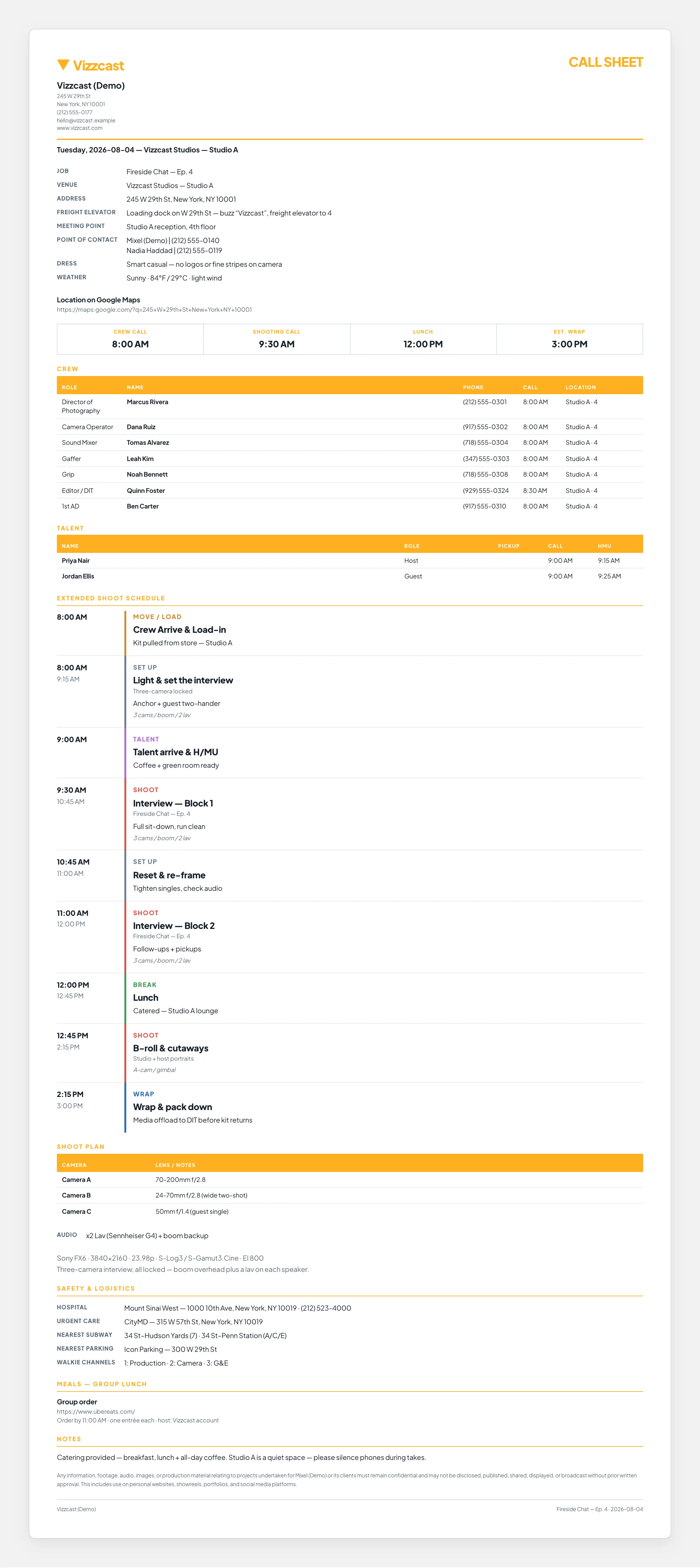Select the nearest subway stations line

(205, 1336)
